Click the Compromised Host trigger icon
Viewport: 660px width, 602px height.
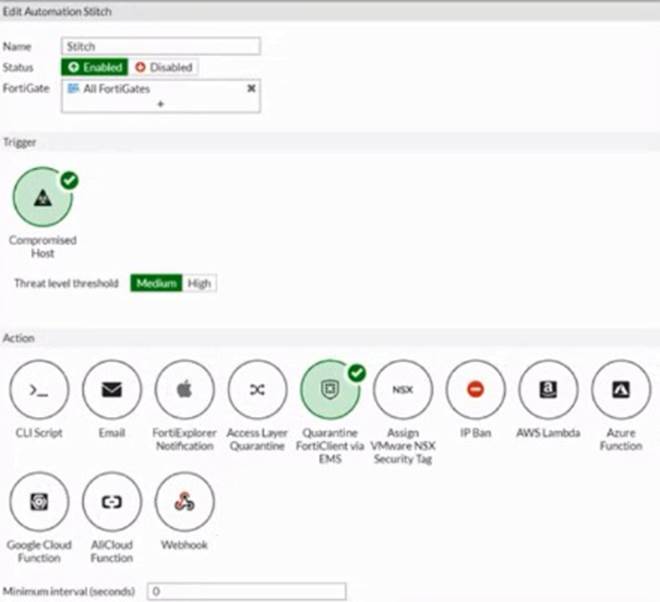point(43,198)
